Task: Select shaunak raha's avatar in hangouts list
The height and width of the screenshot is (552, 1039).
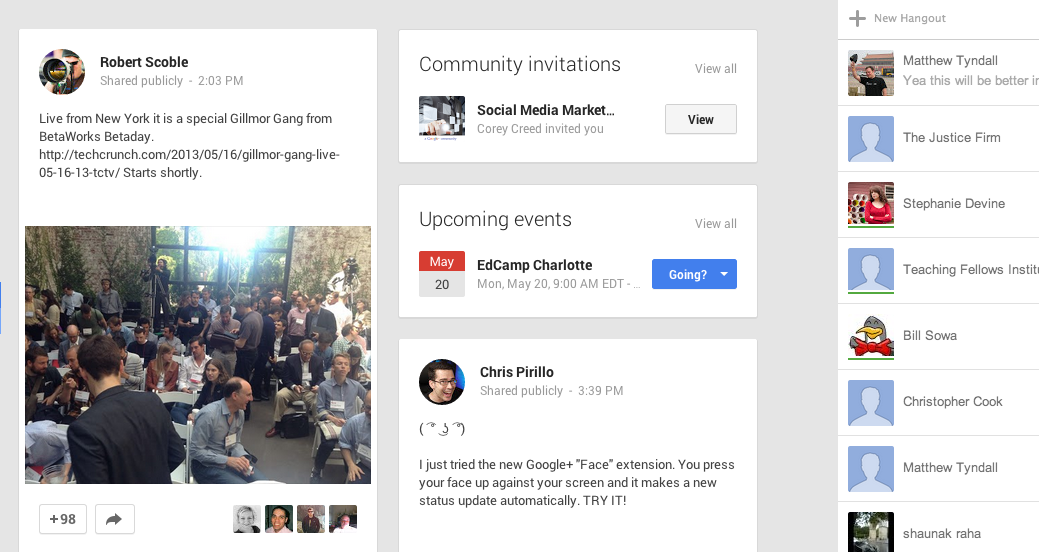Action: click(x=870, y=532)
